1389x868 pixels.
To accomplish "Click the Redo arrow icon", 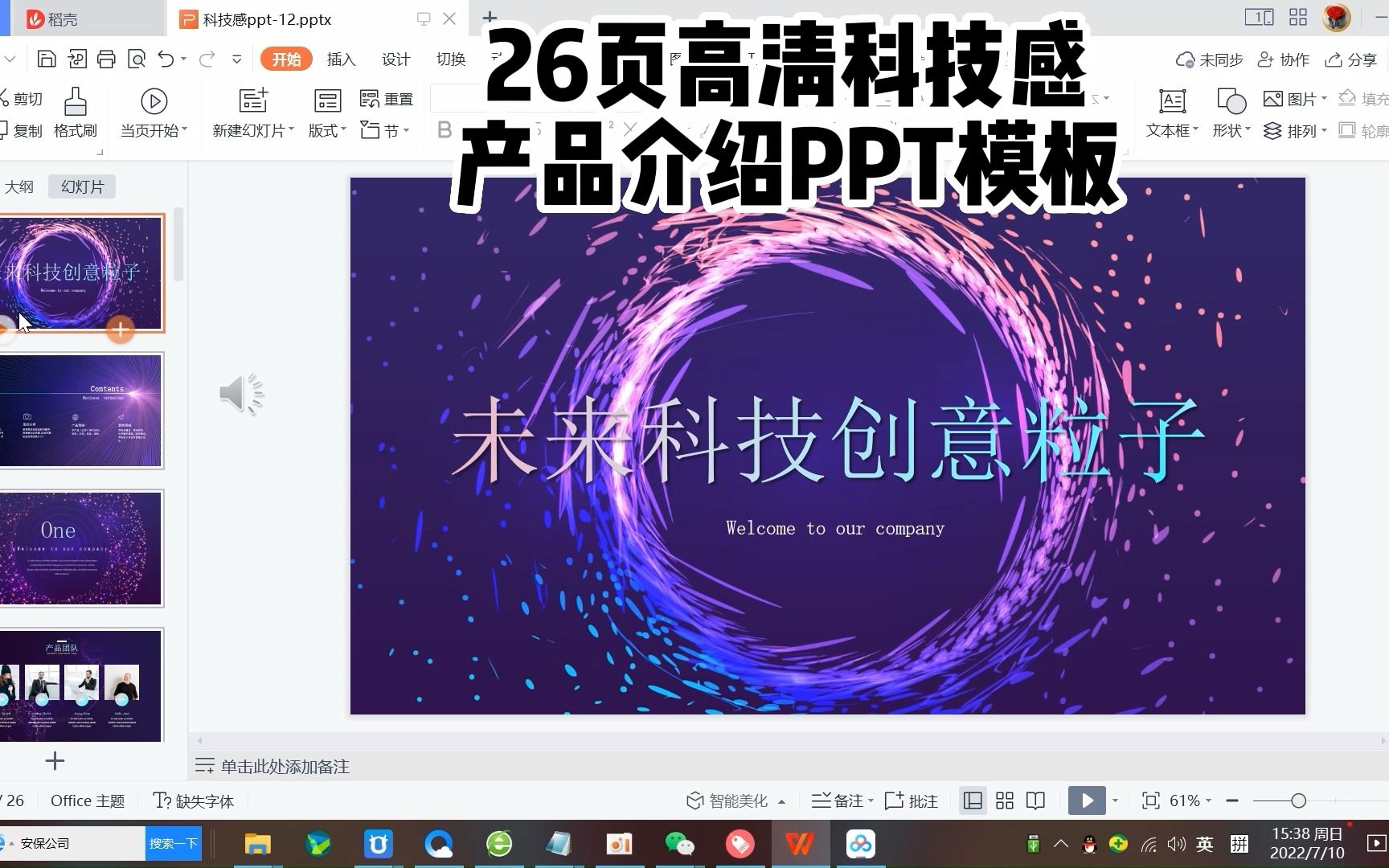I will (x=207, y=59).
